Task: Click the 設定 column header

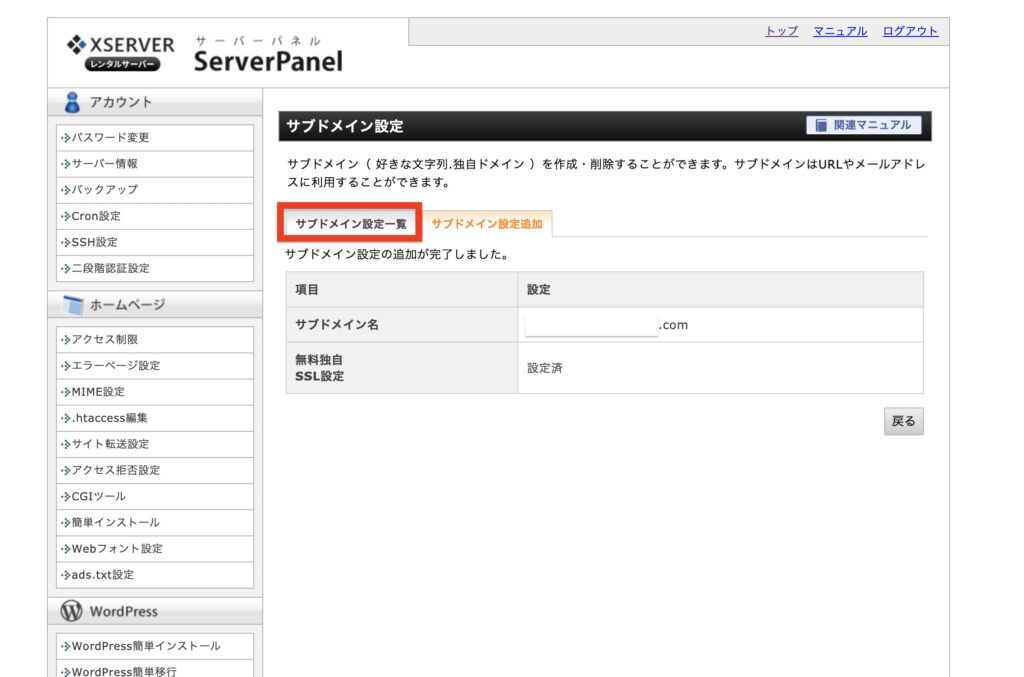Action: [720, 290]
